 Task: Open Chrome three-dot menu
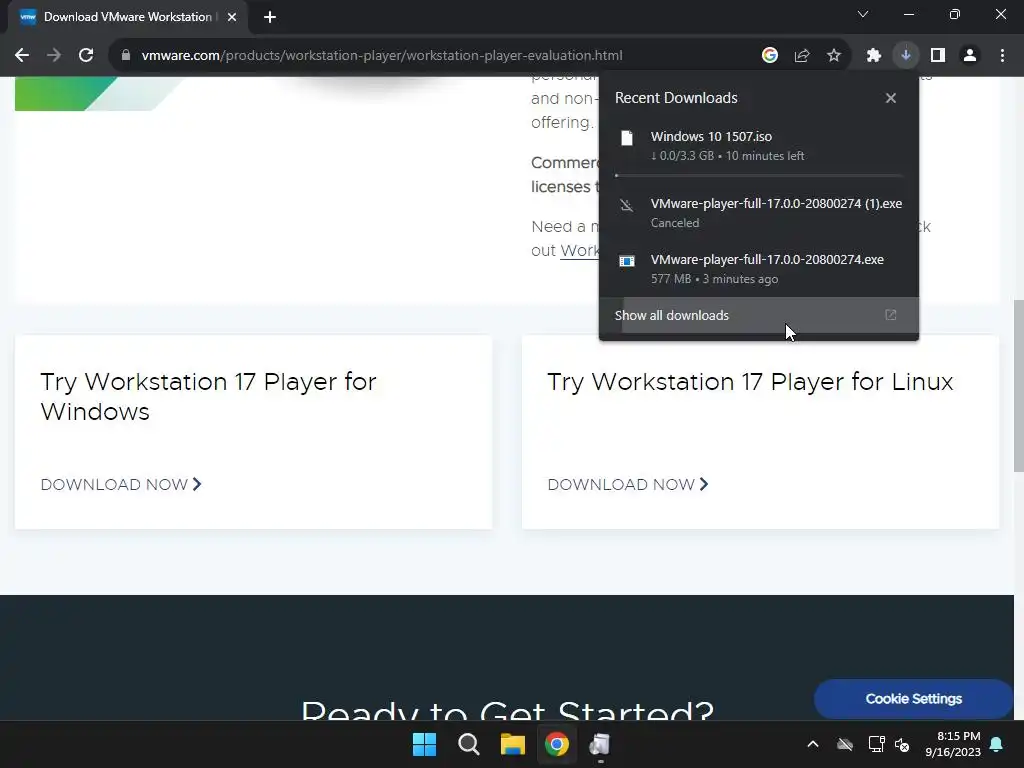[1002, 56]
